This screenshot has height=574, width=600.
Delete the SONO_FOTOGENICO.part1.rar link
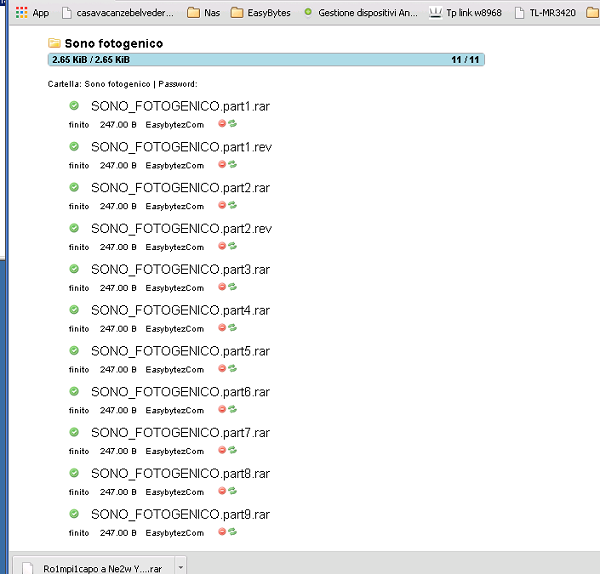coord(222,124)
